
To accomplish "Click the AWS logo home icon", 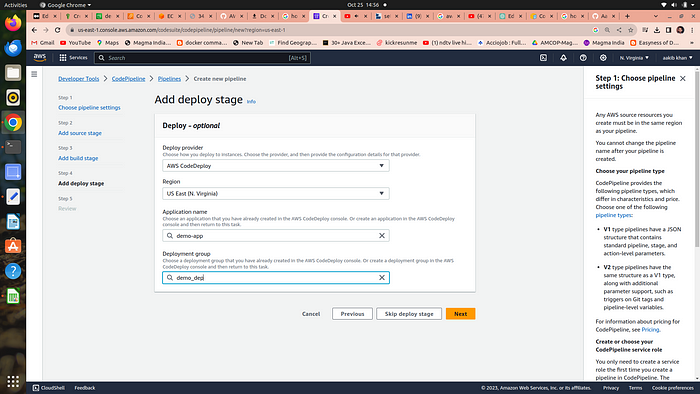I will tap(40, 58).
